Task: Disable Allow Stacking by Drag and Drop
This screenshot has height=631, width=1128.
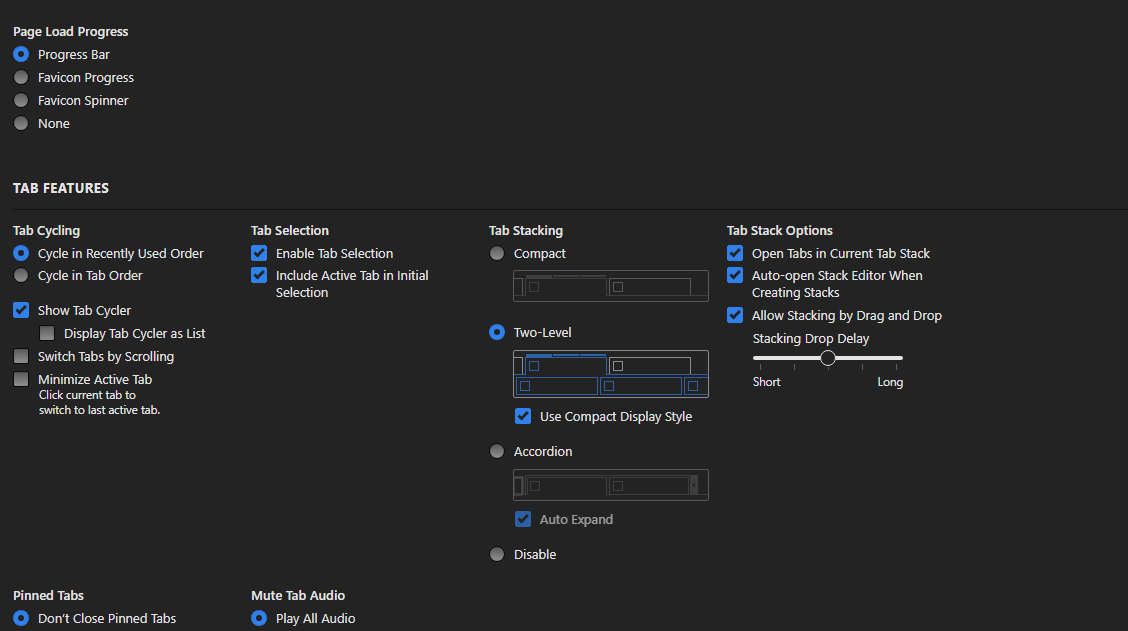Action: 735,316
